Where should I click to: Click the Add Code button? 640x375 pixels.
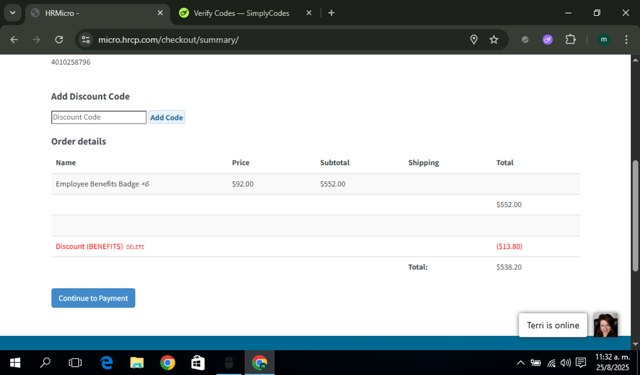[x=167, y=118]
